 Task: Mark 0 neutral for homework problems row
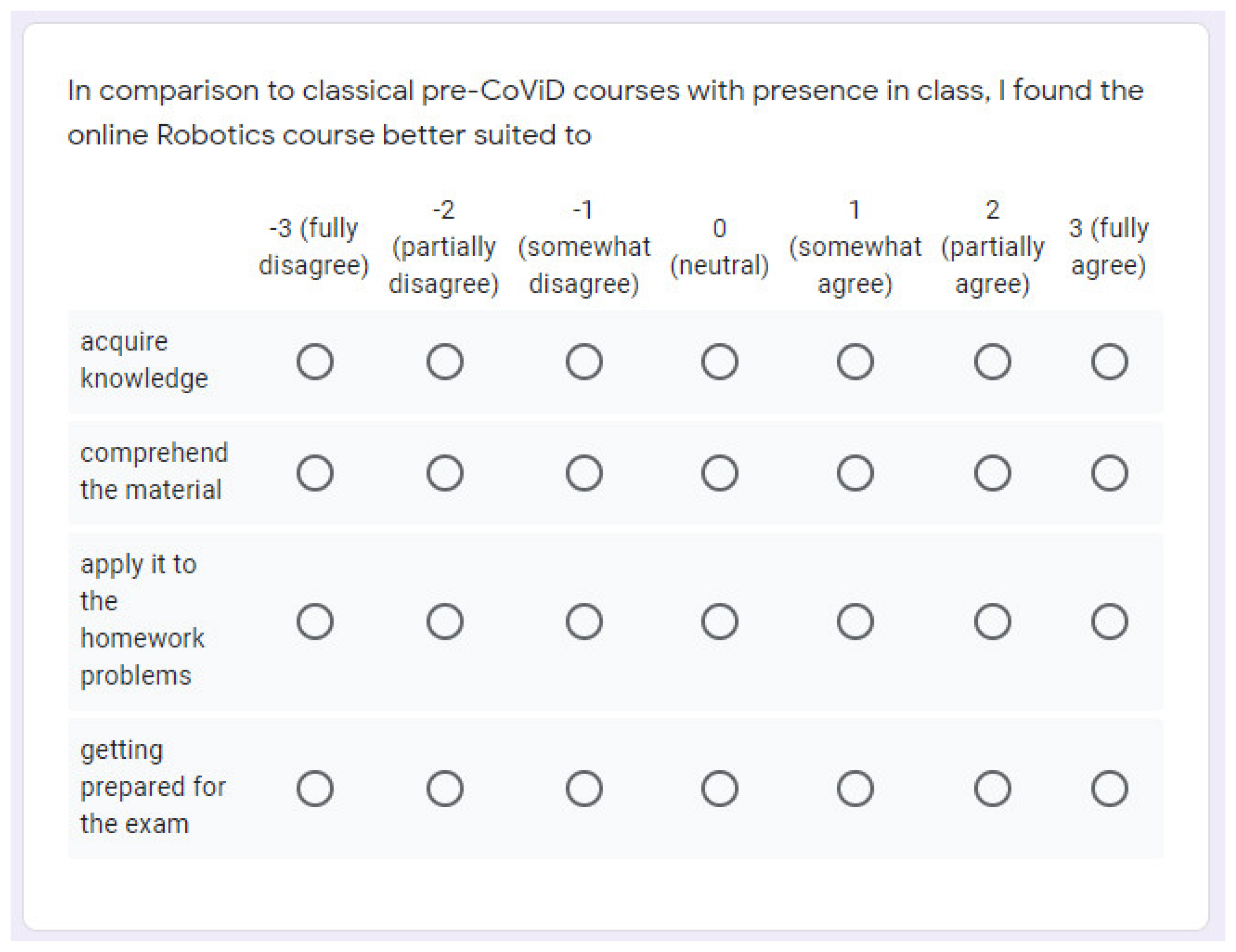click(719, 621)
